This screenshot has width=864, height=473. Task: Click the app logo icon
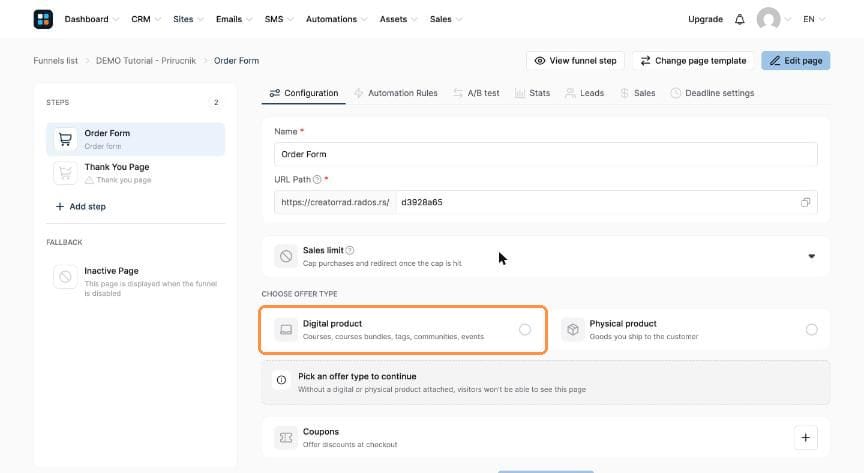[x=43, y=19]
